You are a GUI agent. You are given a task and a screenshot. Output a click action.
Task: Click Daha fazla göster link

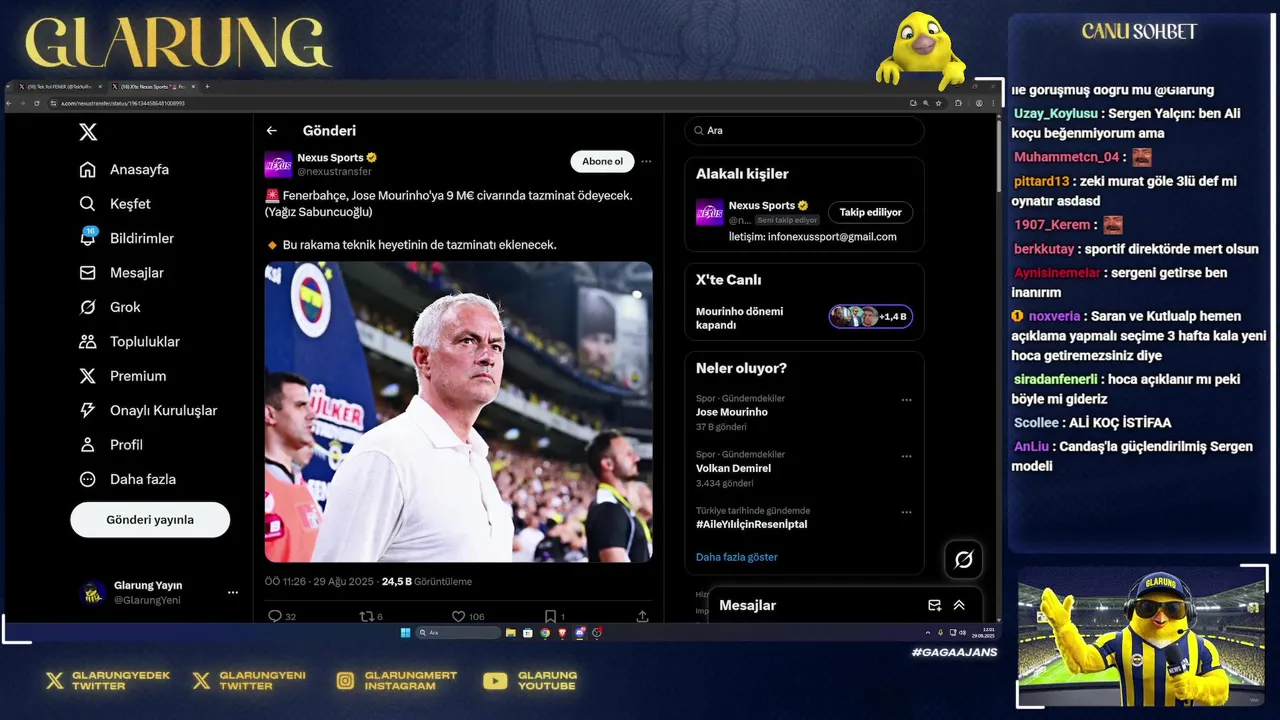[736, 557]
